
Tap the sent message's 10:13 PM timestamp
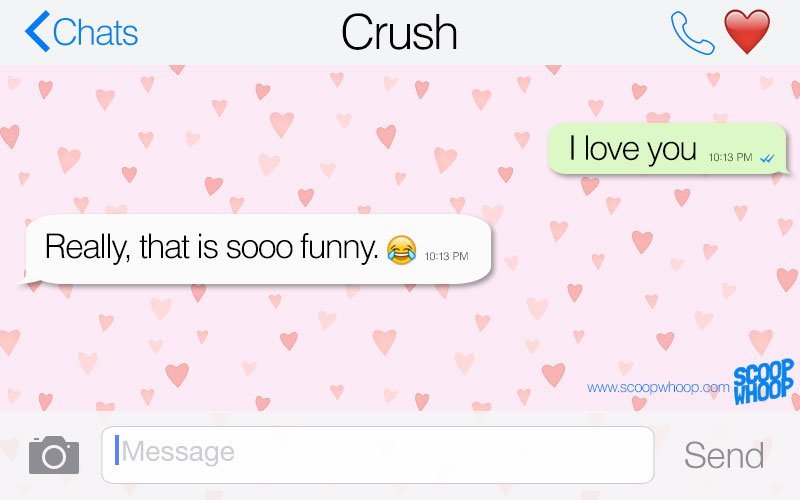tap(730, 157)
